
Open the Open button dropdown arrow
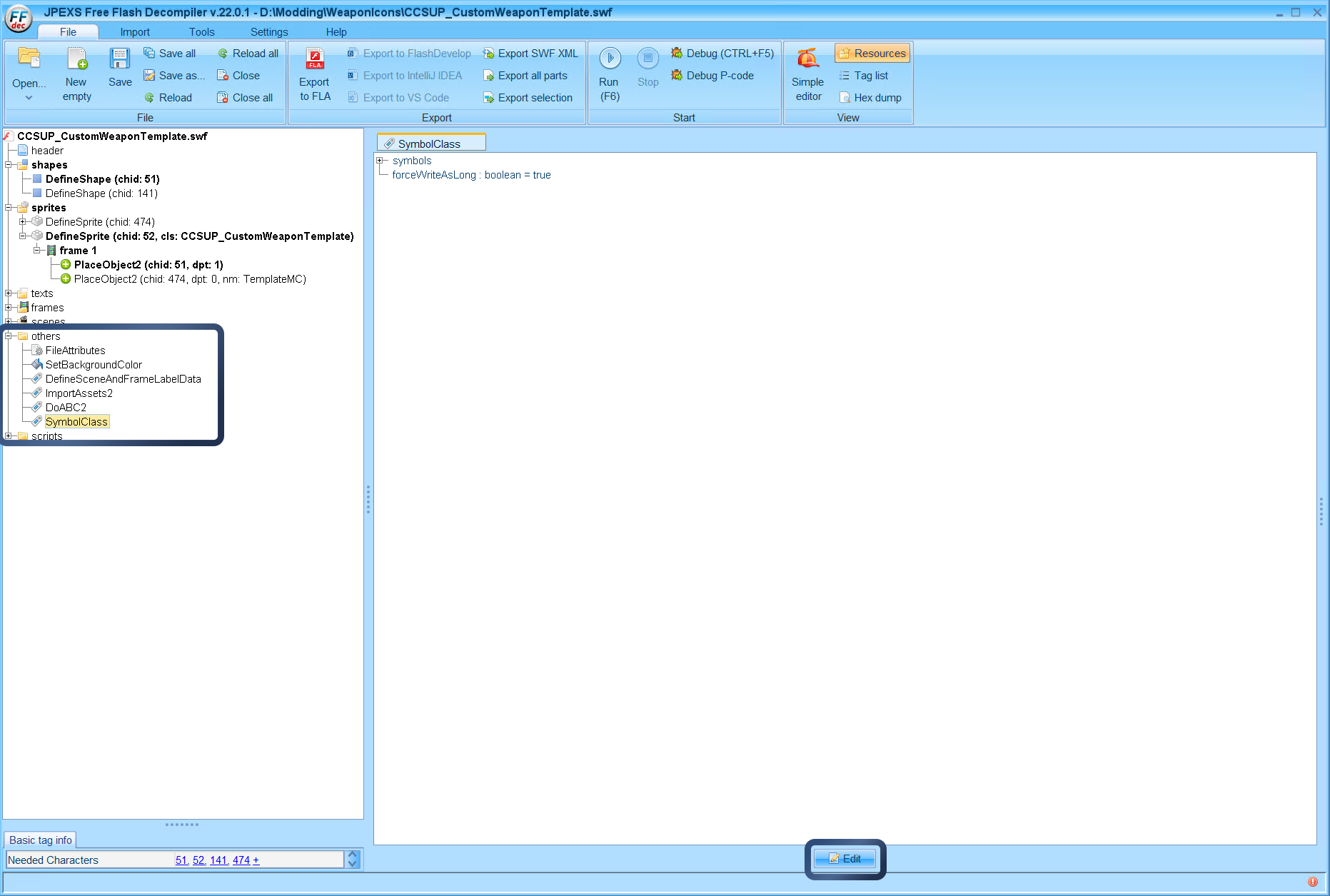[29, 98]
